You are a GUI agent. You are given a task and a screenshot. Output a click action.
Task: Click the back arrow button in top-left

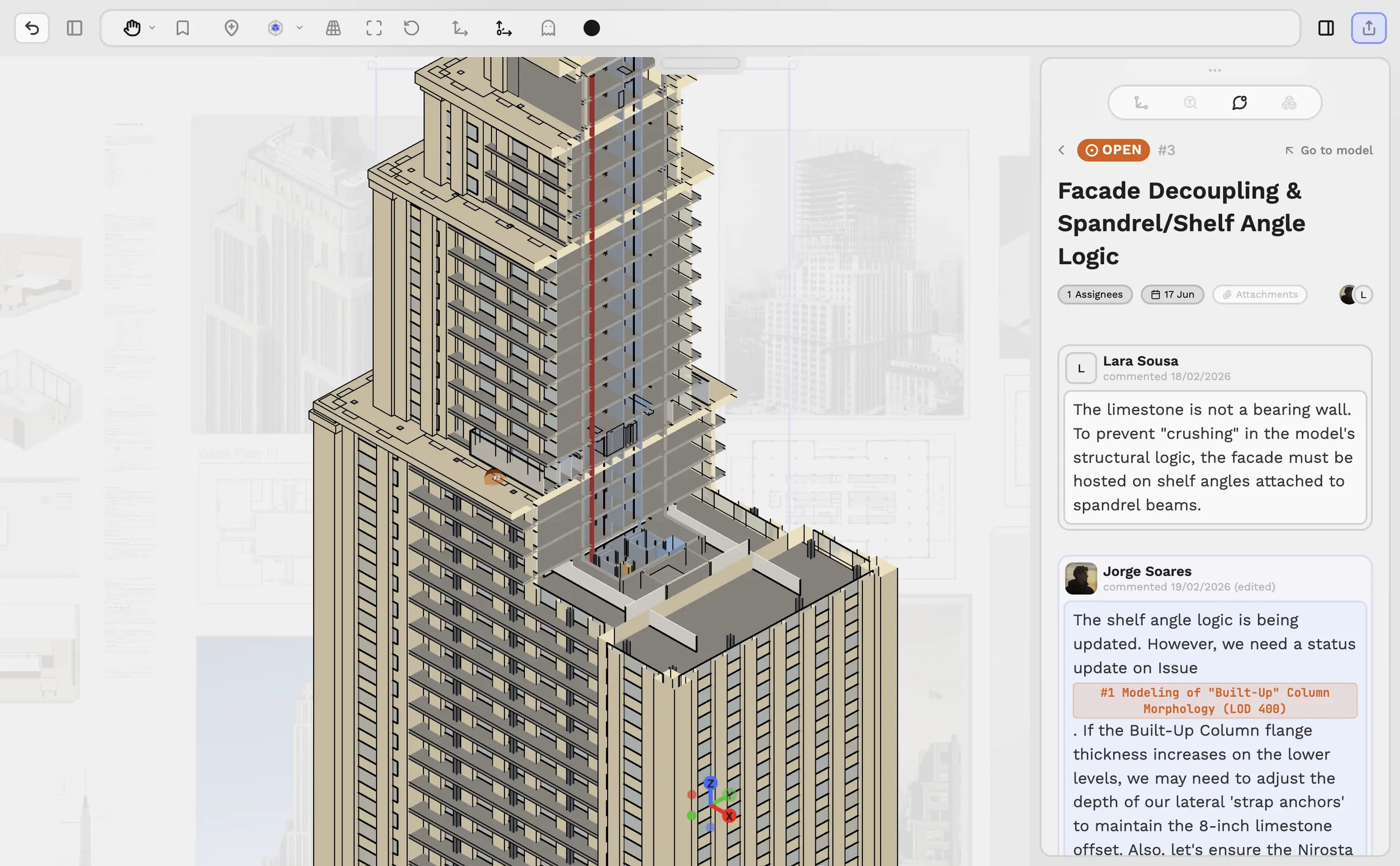32,28
